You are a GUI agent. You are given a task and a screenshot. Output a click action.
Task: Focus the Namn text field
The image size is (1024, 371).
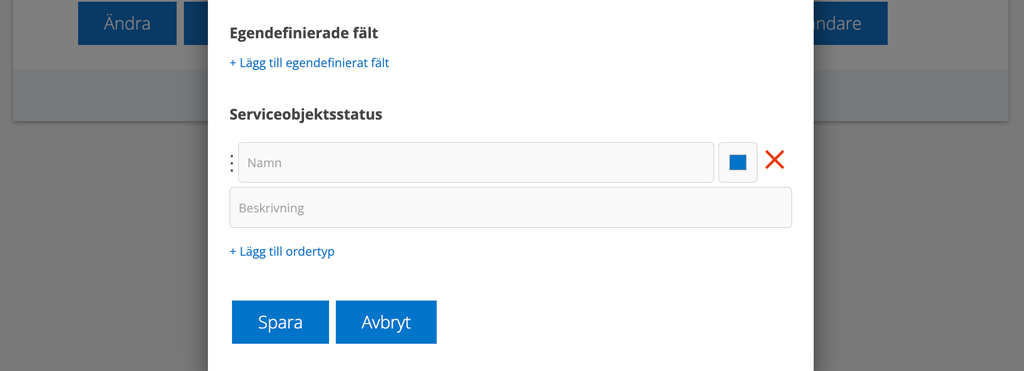(476, 163)
